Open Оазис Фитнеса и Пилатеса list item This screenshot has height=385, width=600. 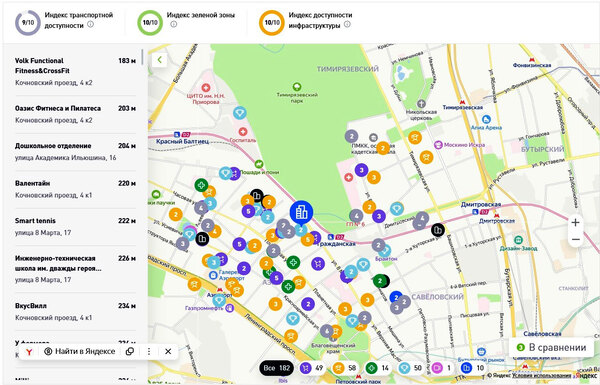75,114
